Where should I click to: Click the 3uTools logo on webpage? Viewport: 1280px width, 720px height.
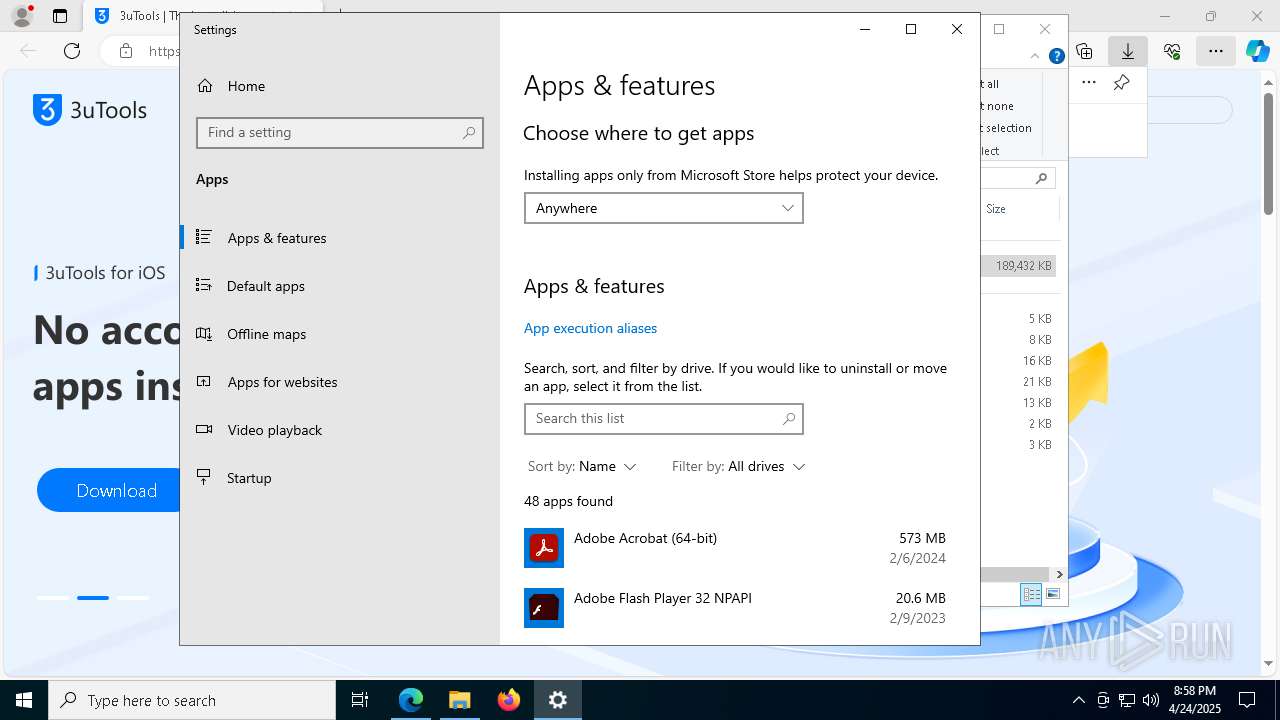click(x=90, y=110)
